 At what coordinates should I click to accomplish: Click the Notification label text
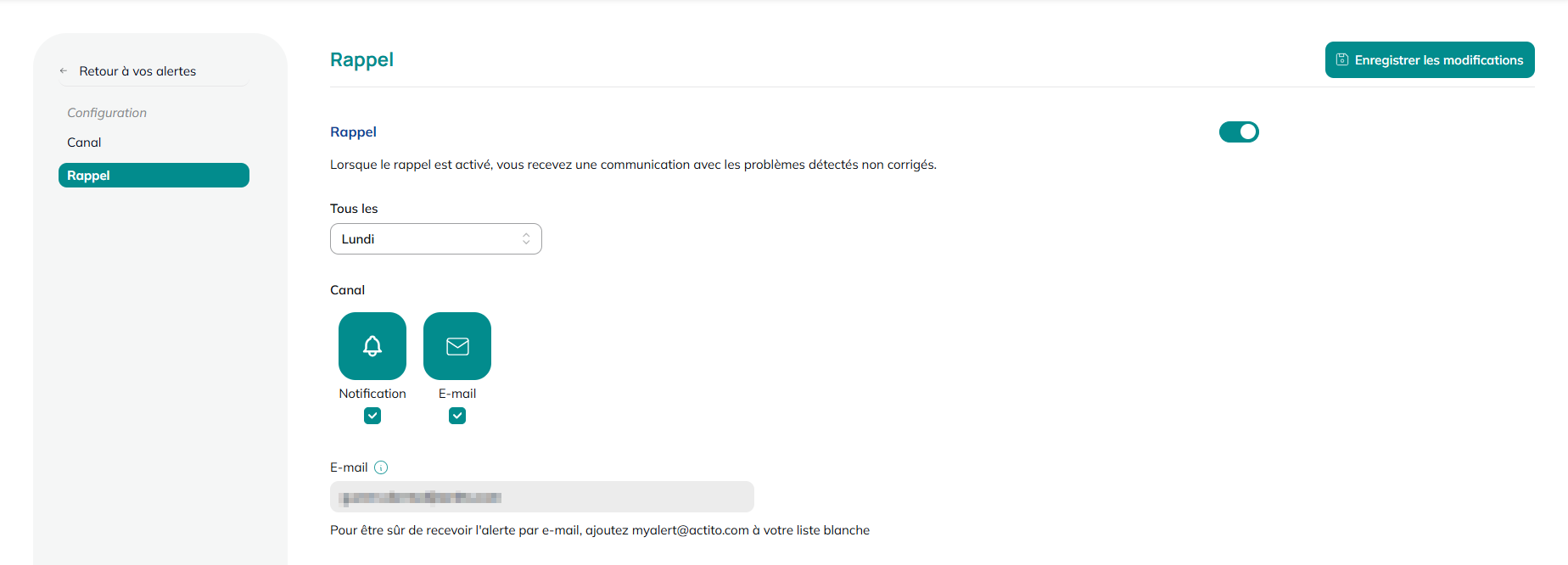click(372, 394)
